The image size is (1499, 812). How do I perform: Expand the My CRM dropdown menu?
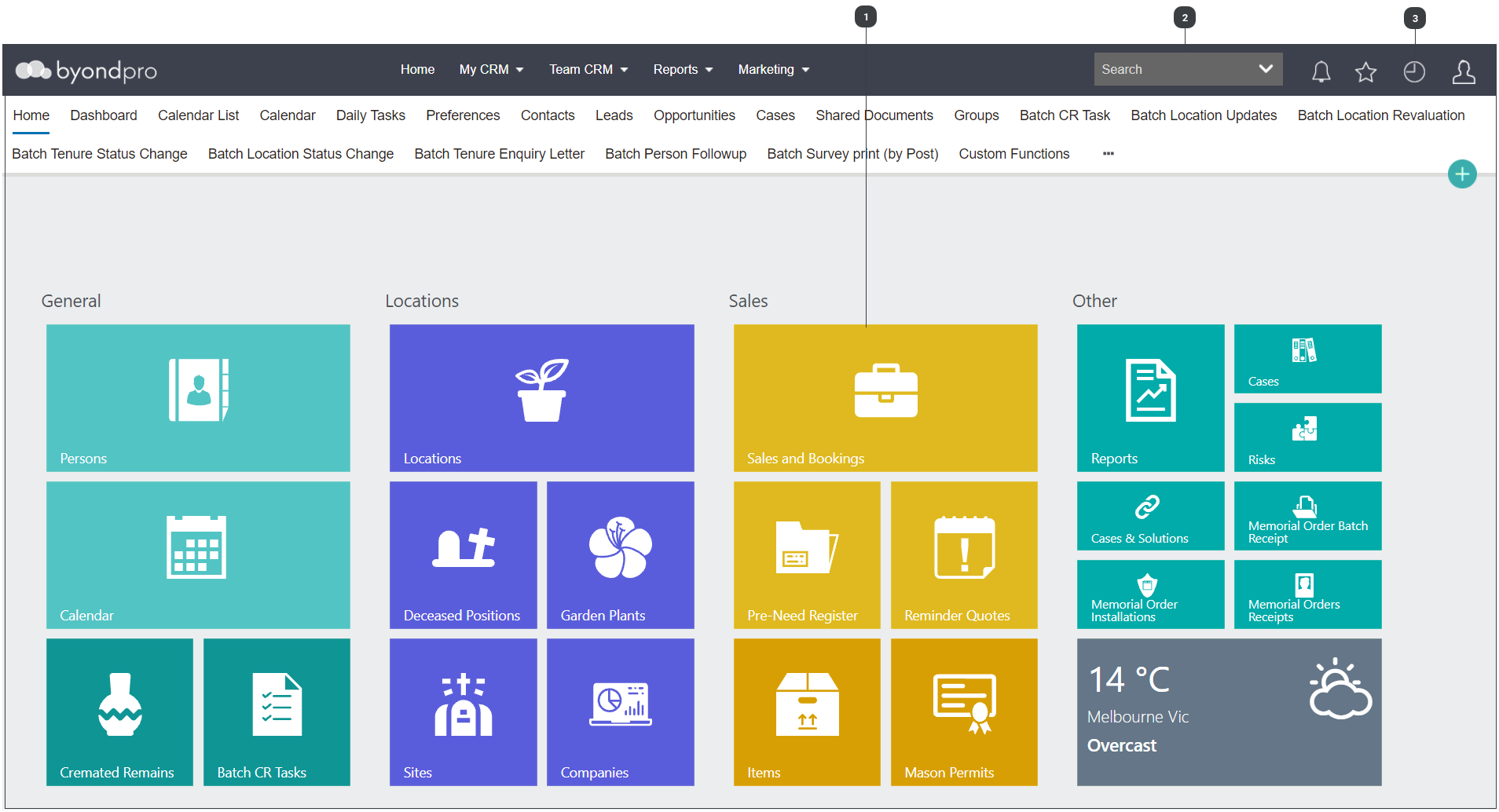[491, 69]
